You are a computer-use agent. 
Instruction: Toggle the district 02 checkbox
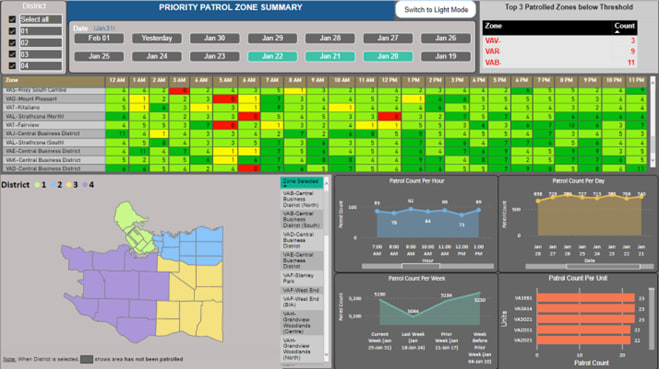point(12,43)
